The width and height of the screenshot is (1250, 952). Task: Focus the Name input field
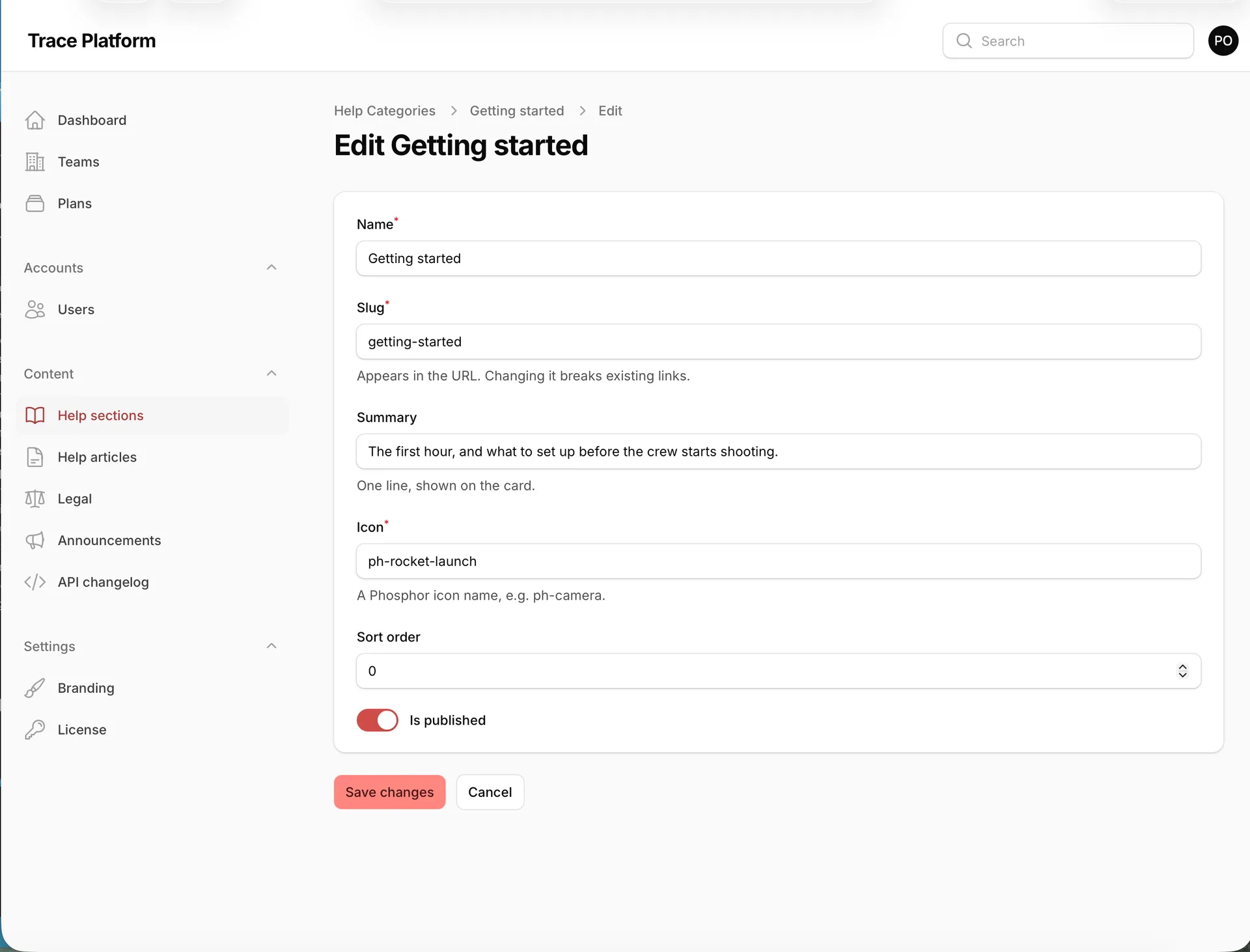point(779,259)
